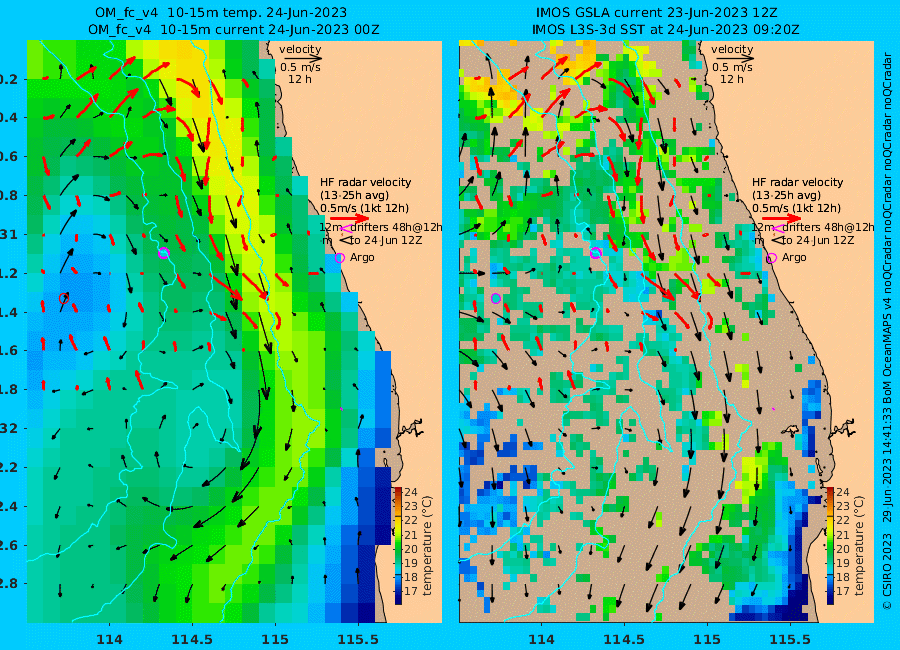The image size is (900, 650).
Task: Click '0.5m/s (1kt 12h)' text in the right panel
Action: click(796, 208)
